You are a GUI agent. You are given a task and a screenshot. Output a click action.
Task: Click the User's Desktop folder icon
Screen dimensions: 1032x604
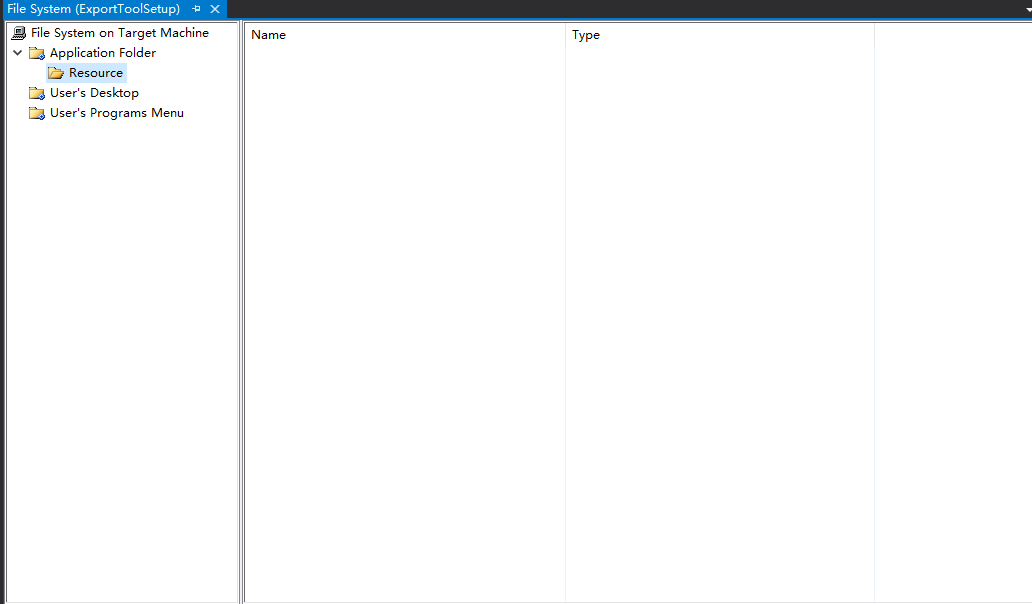[37, 93]
